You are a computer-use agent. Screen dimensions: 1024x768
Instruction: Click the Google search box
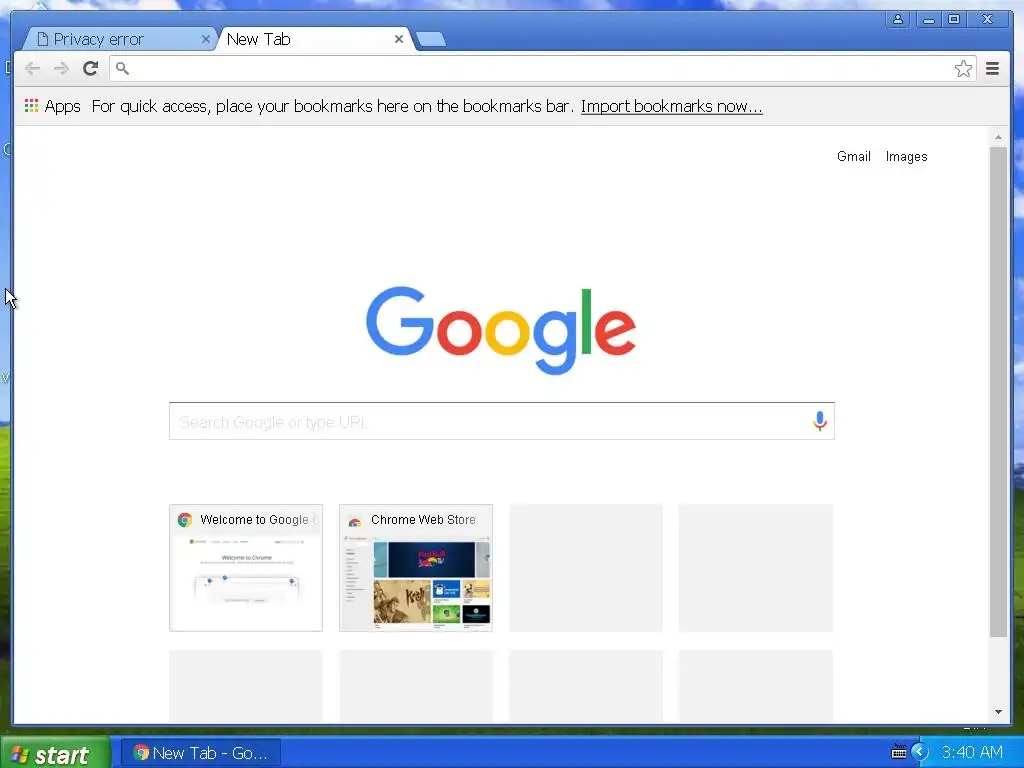point(502,421)
